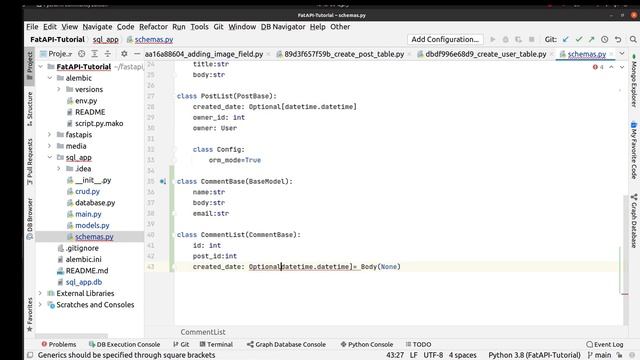The width and height of the screenshot is (640, 360).
Task: Open the DB Browser tool window
Action: click(x=29, y=219)
